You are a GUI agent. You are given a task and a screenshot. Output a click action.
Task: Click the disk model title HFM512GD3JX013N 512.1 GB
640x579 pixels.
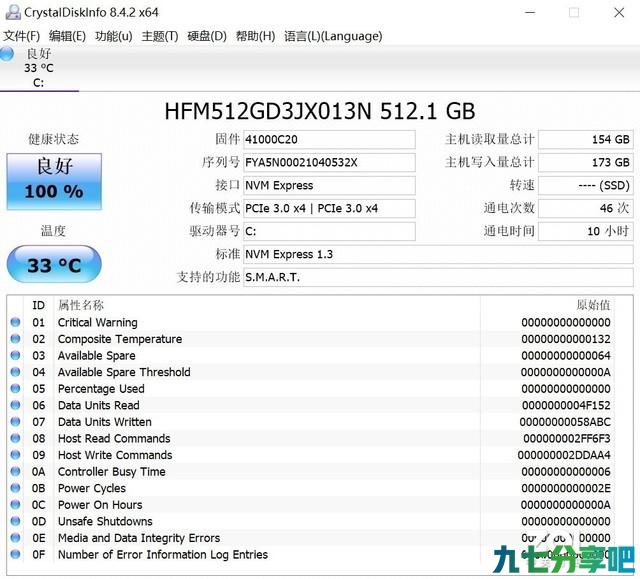[320, 111]
